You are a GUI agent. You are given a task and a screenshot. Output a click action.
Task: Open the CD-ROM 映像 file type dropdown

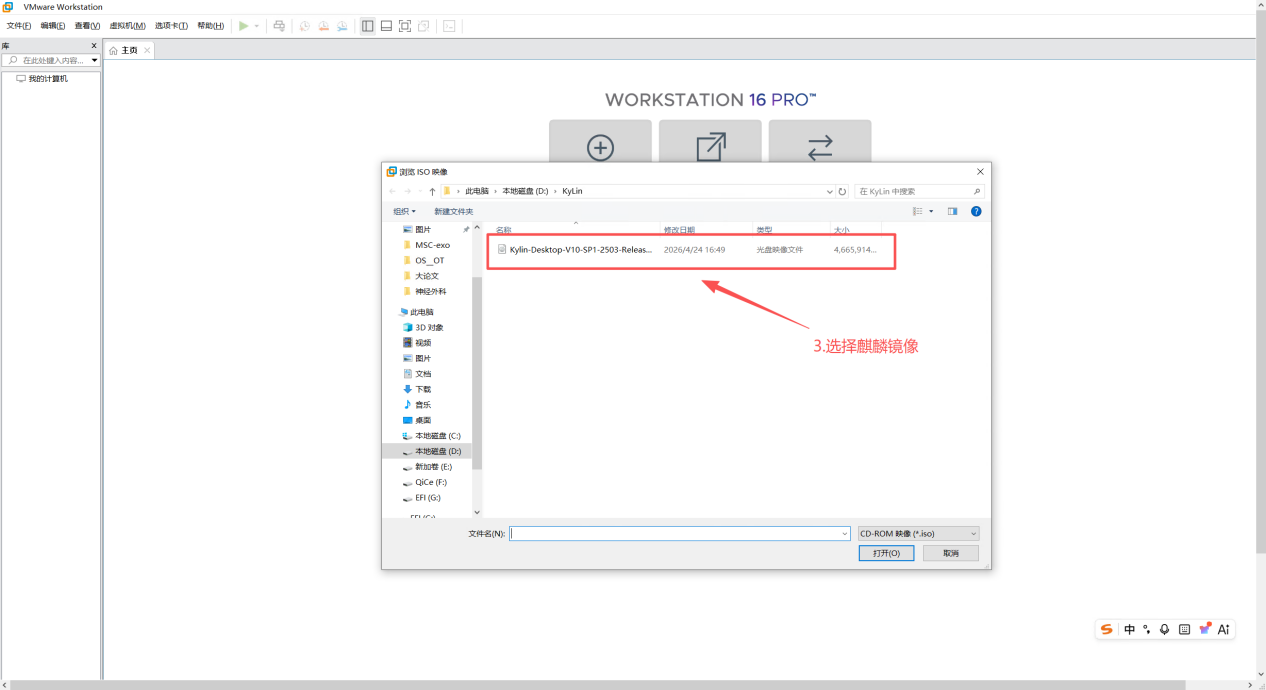(919, 534)
